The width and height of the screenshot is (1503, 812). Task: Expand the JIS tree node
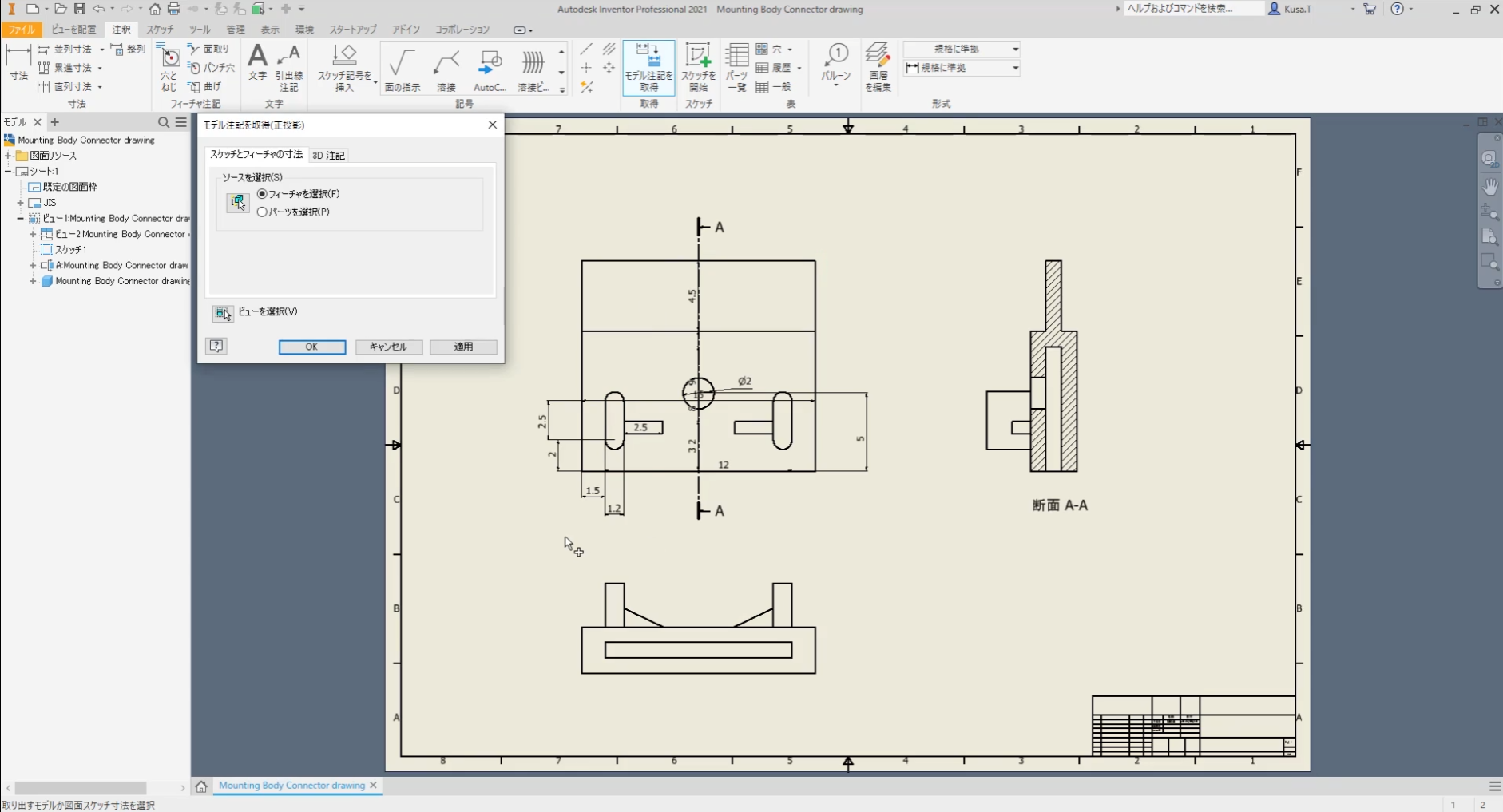[20, 203]
